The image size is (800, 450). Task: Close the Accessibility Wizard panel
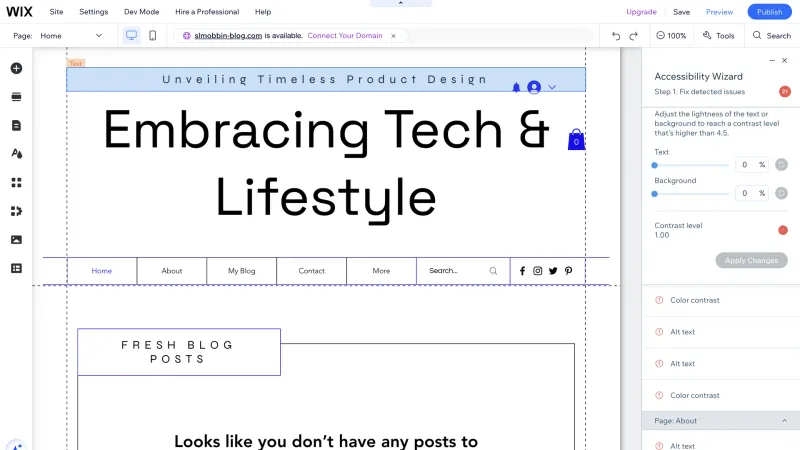pos(785,60)
